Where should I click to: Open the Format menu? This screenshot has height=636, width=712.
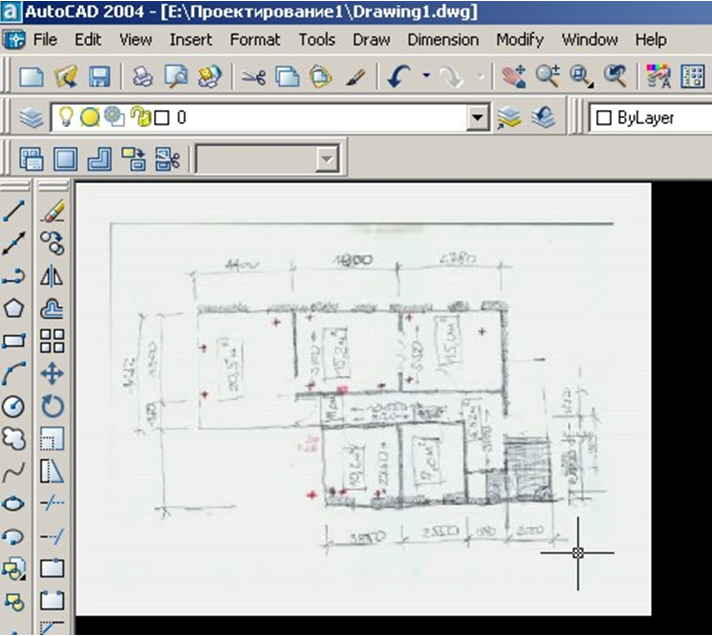[x=255, y=40]
